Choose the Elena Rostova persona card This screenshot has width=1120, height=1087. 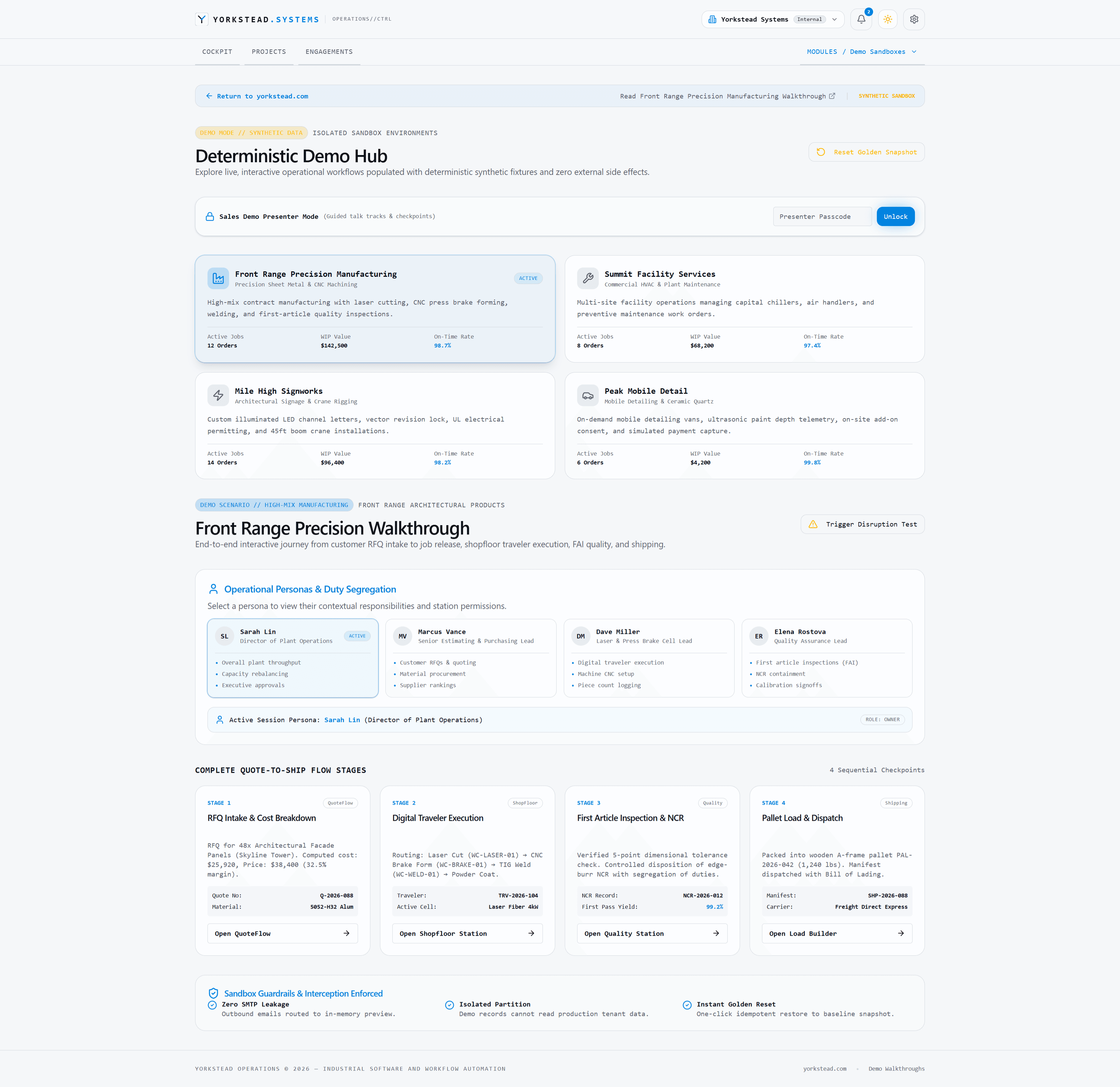827,658
